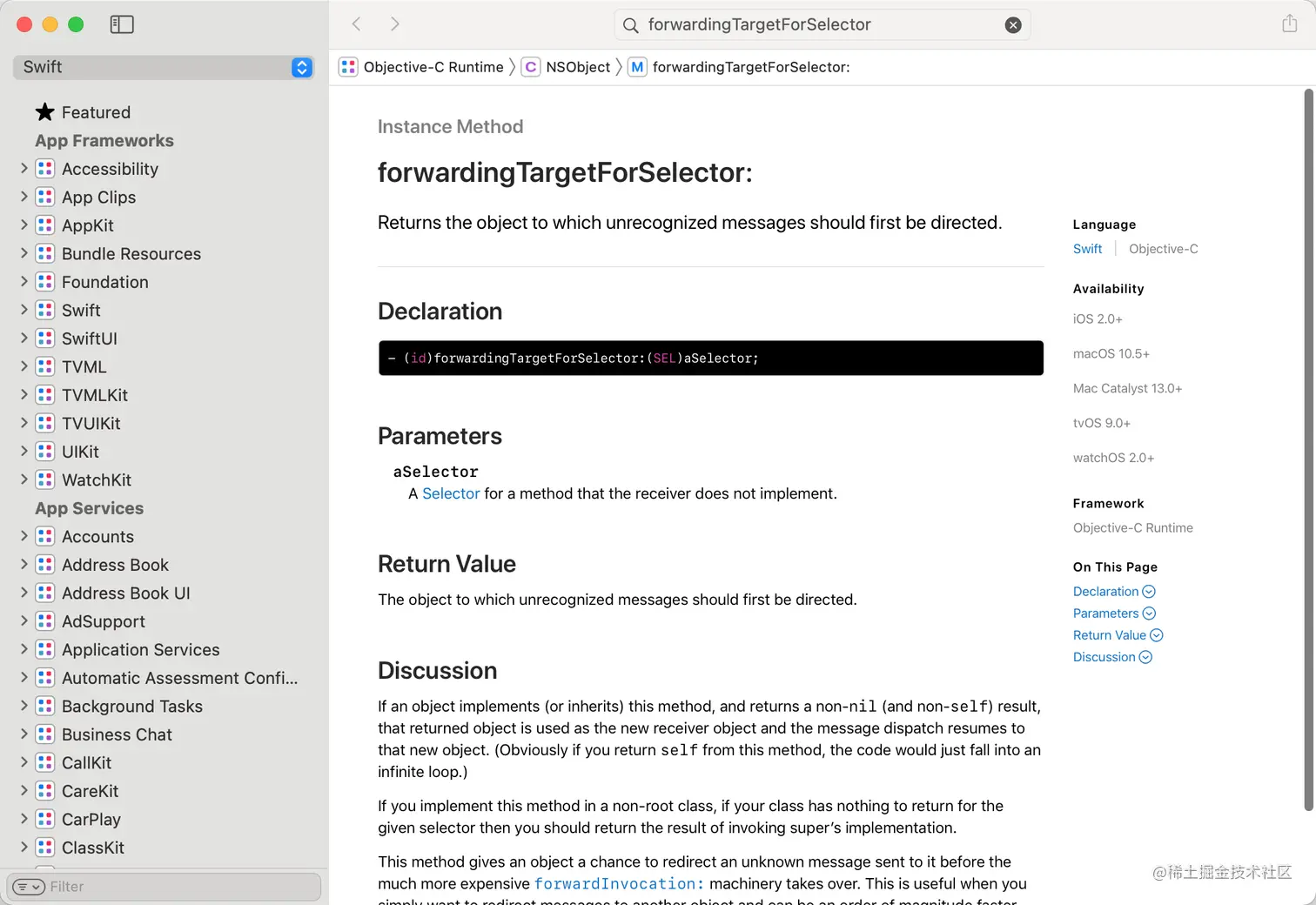Click the Discussion jump arrow icon
Screen dimensions: 1316x905
1145,657
